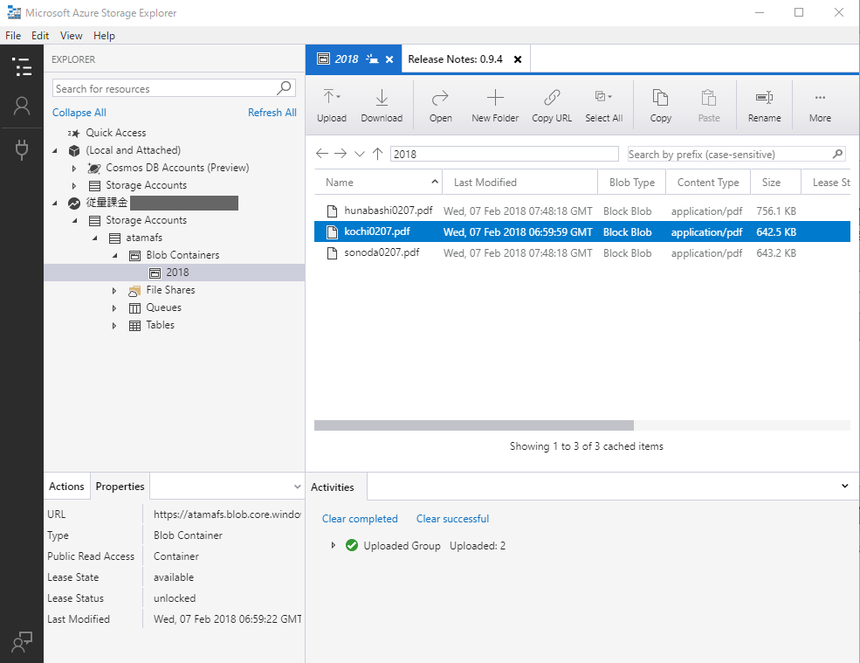Collapse the Blob Containers node
This screenshot has height=663, width=860.
(115, 256)
